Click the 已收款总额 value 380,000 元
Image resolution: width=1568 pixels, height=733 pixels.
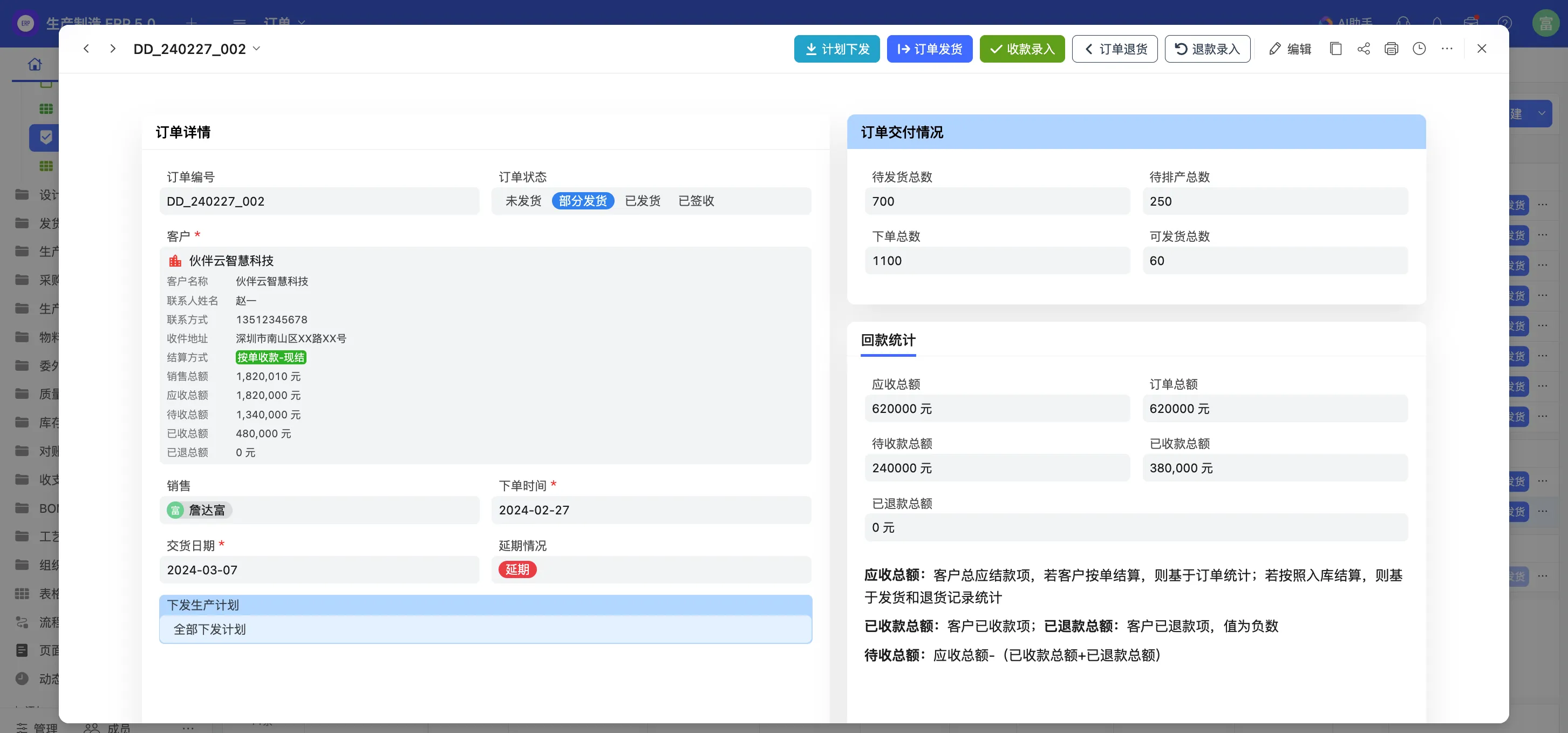(x=1275, y=468)
